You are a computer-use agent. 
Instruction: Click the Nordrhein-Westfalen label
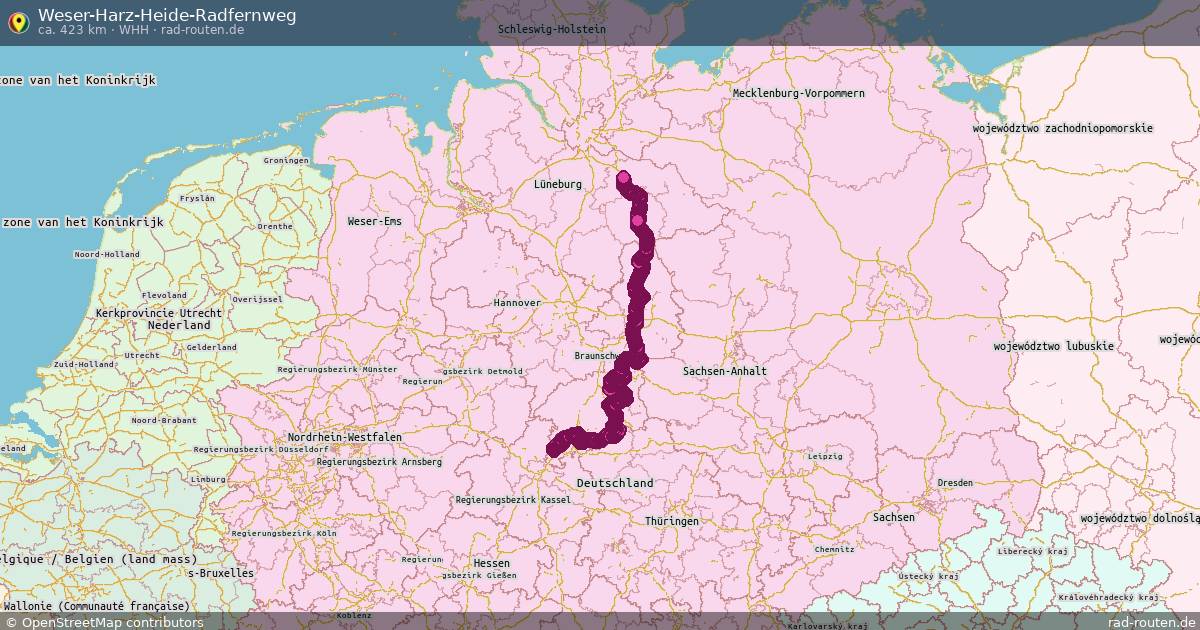[344, 438]
